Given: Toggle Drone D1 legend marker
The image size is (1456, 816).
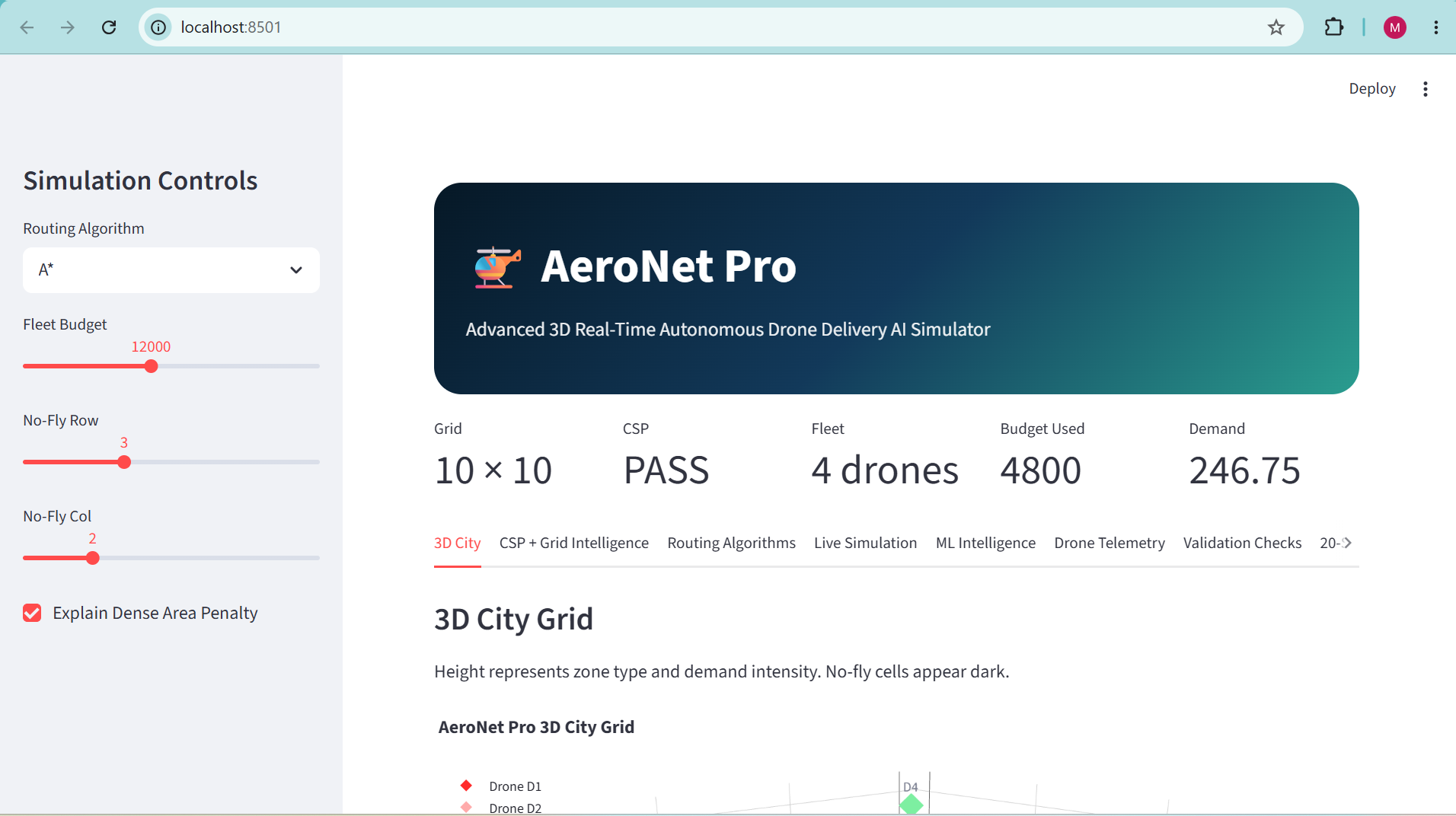Looking at the screenshot, I should [466, 786].
